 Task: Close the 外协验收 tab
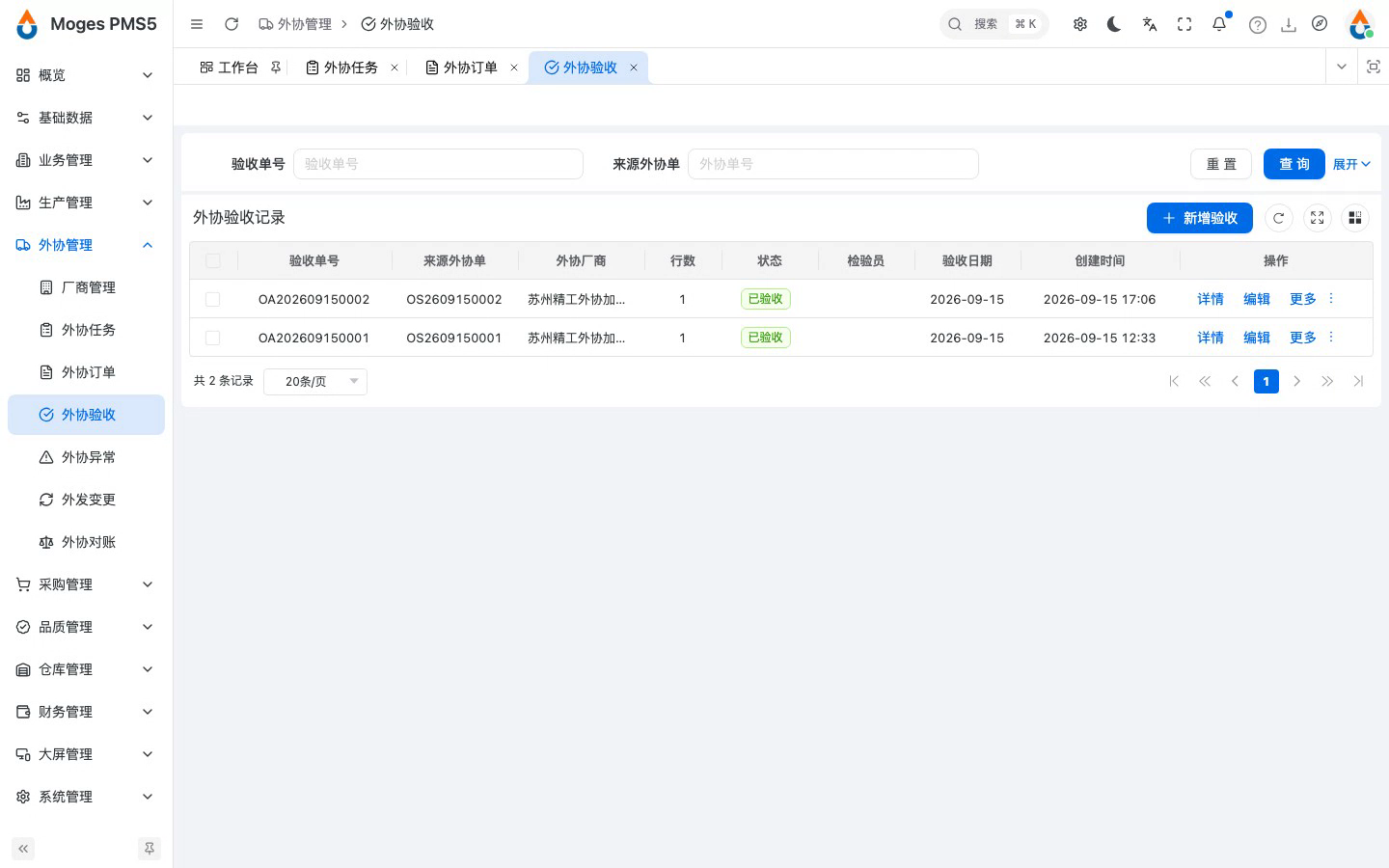coord(634,68)
